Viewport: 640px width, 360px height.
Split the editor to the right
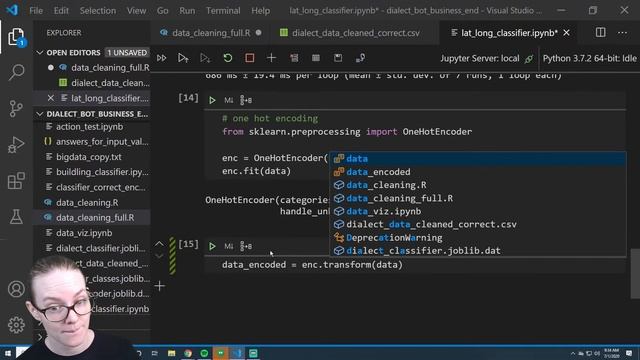coord(600,33)
